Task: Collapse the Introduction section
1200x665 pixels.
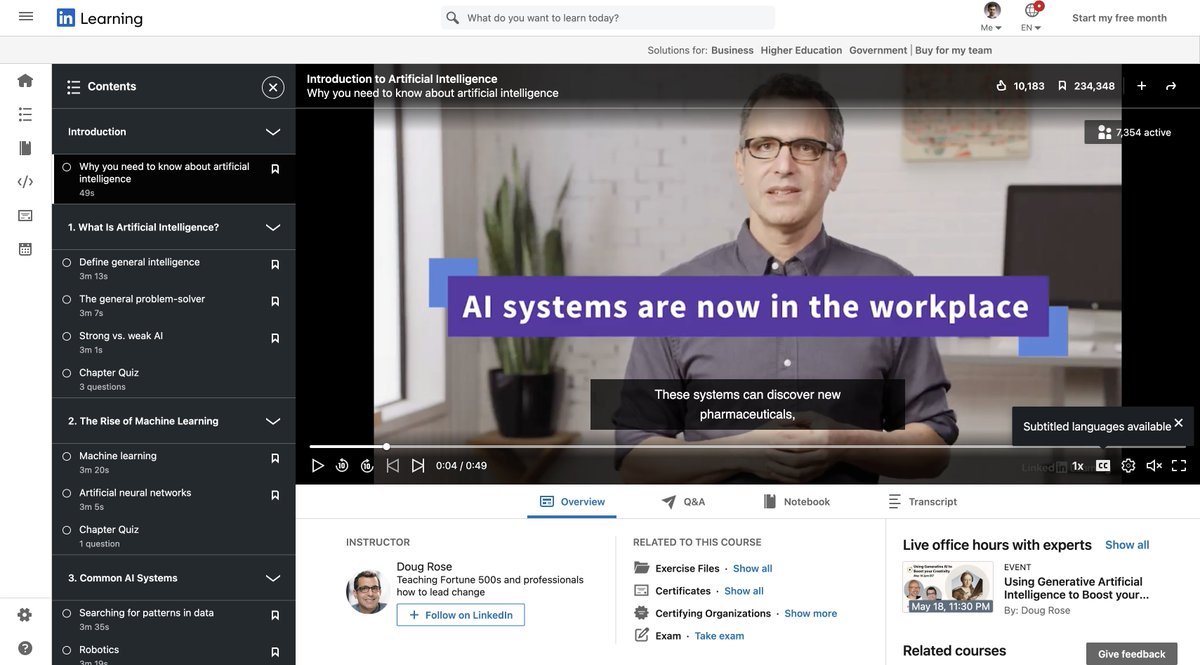Action: click(x=273, y=132)
